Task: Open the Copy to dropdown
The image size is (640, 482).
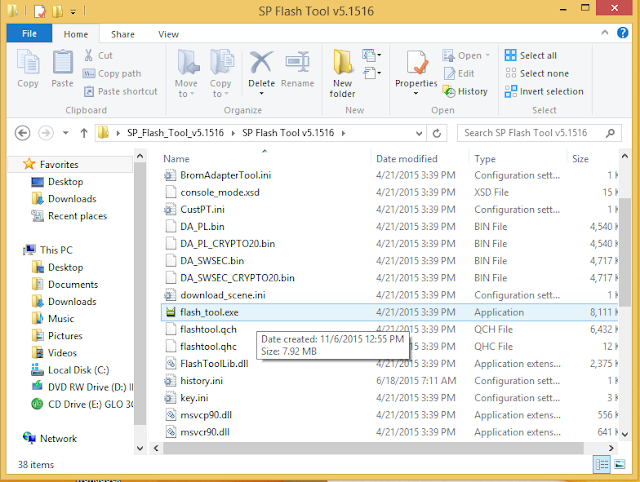Action: 221,73
